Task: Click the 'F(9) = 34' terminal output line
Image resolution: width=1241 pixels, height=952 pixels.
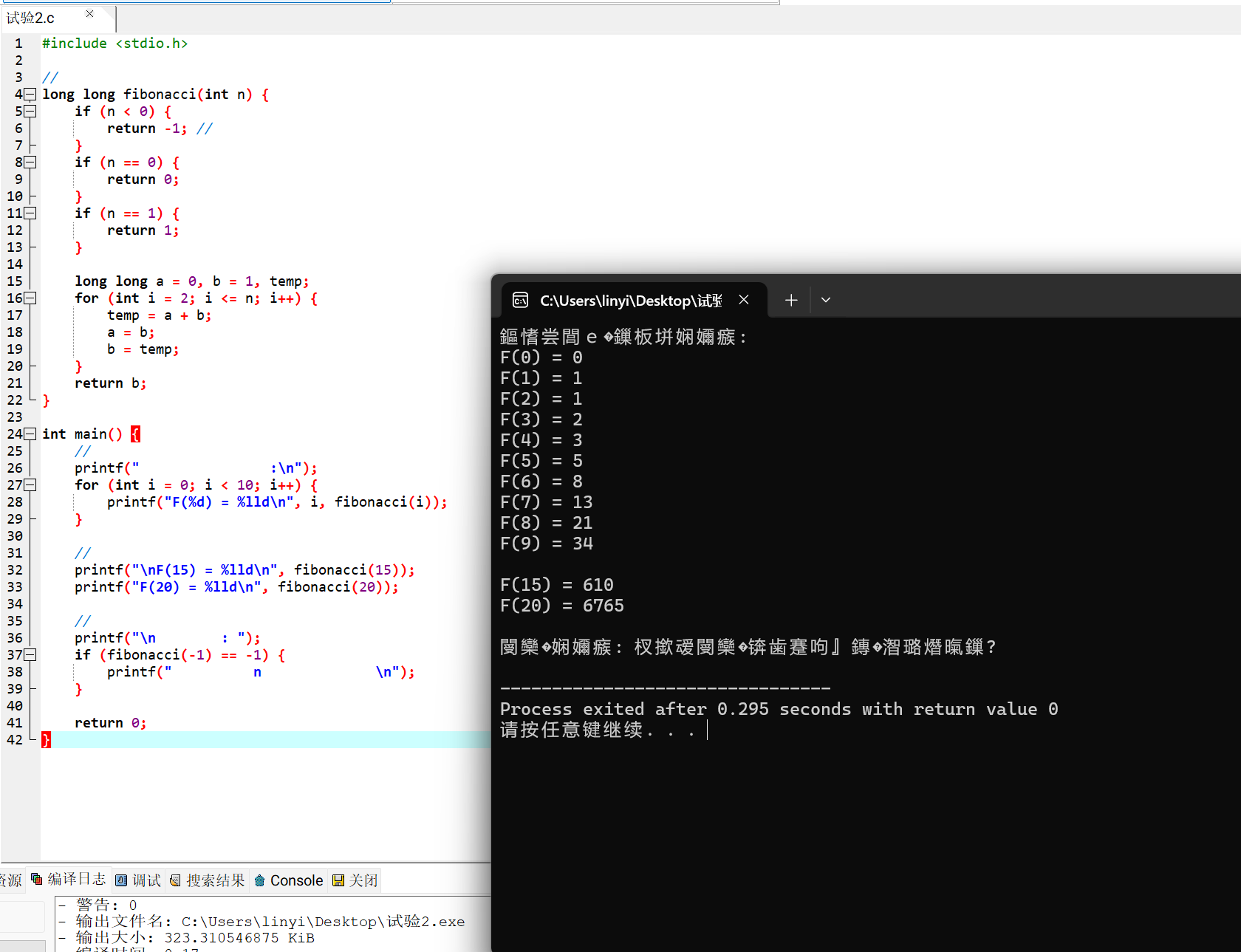Action: pos(547,544)
